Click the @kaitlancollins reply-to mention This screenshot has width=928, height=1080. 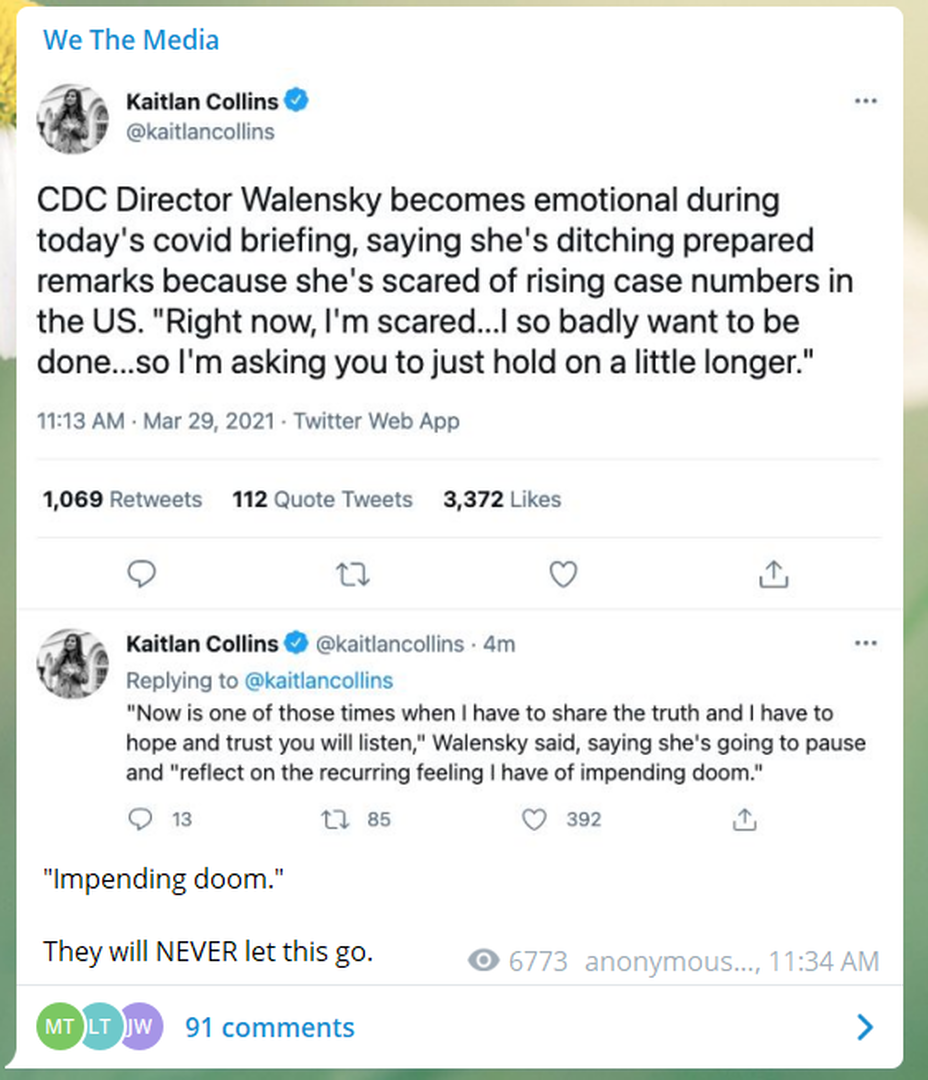(x=319, y=680)
